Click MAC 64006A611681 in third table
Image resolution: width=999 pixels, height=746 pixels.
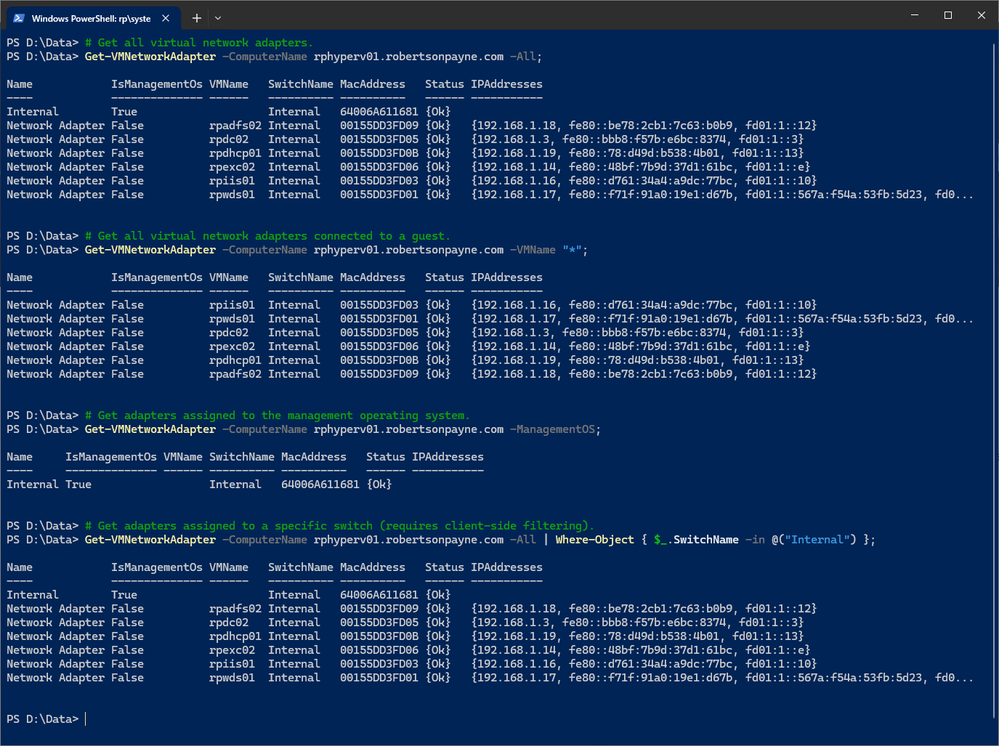[320, 484]
